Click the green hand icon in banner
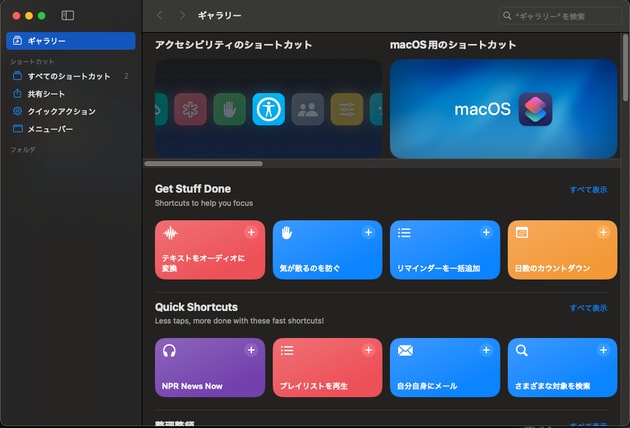 coord(229,109)
